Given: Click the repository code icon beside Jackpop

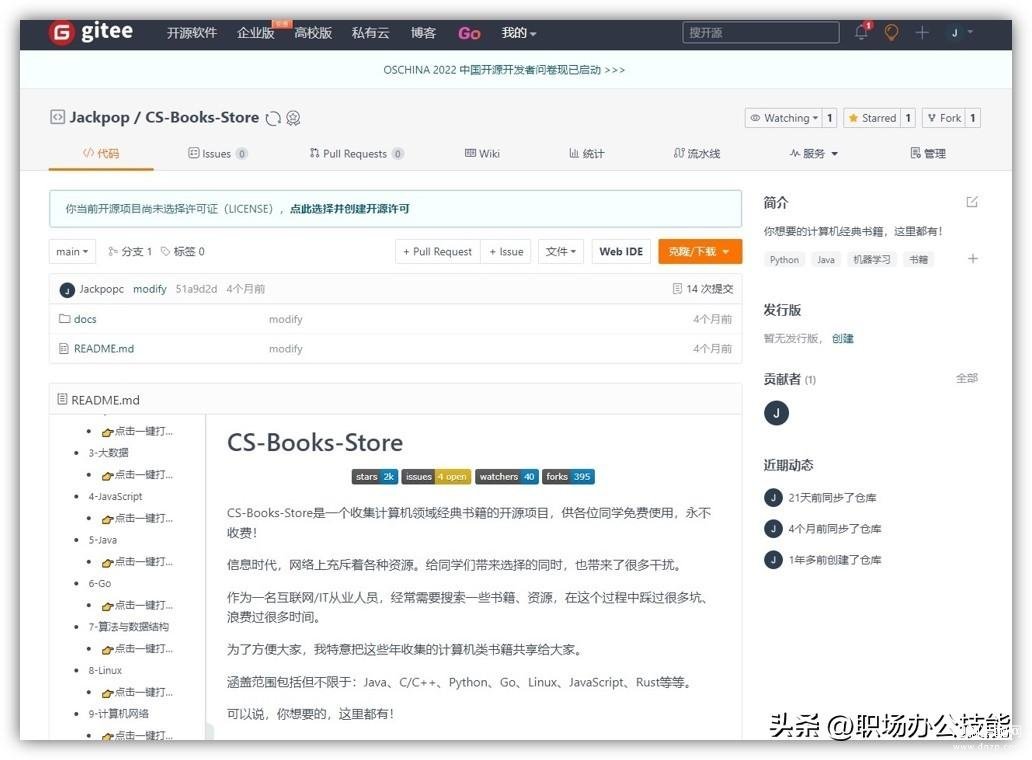Looking at the screenshot, I should (x=57, y=117).
